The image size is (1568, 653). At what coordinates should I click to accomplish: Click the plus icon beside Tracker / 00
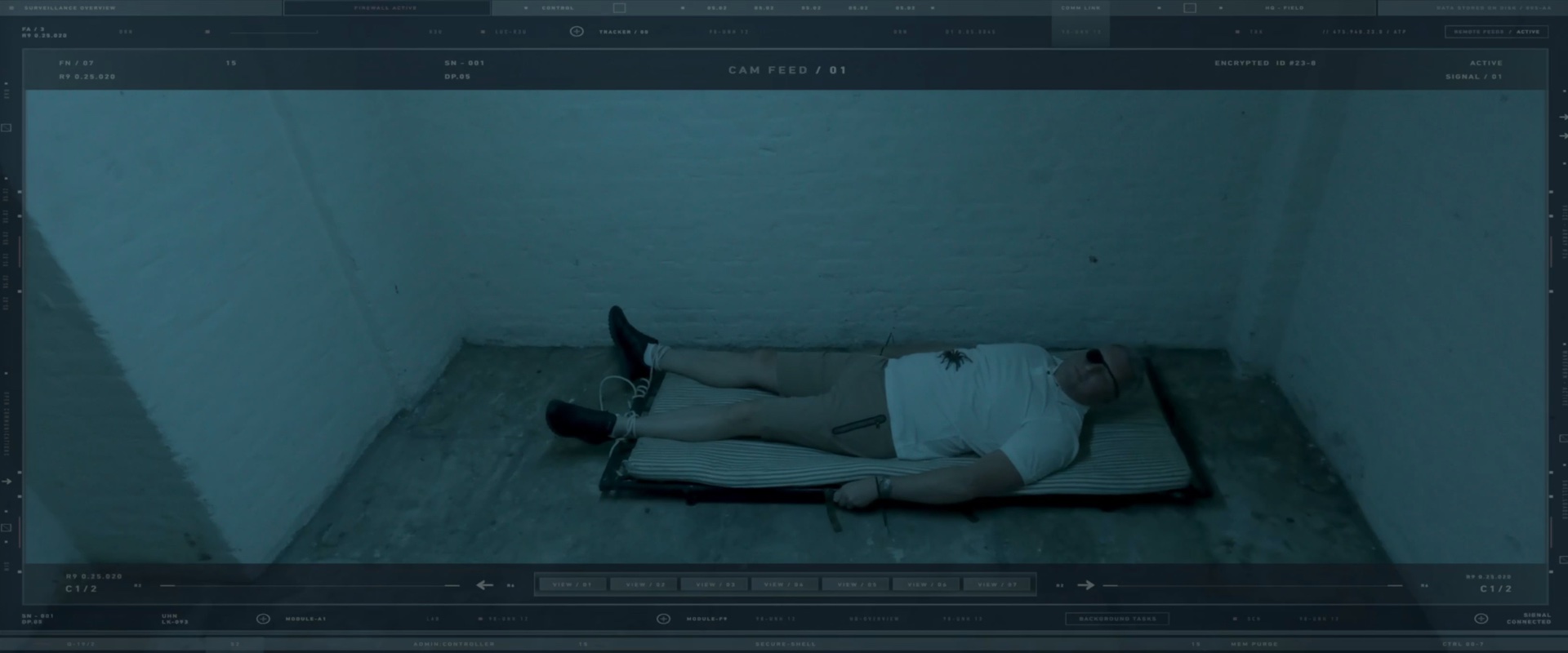tap(577, 32)
